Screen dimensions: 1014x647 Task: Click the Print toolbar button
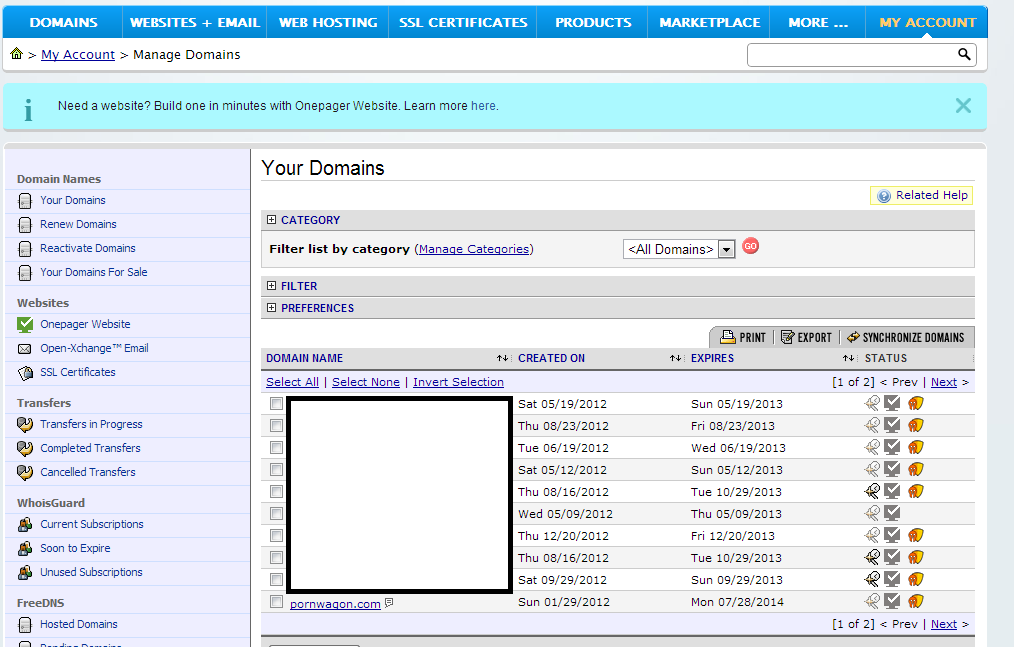(x=742, y=338)
